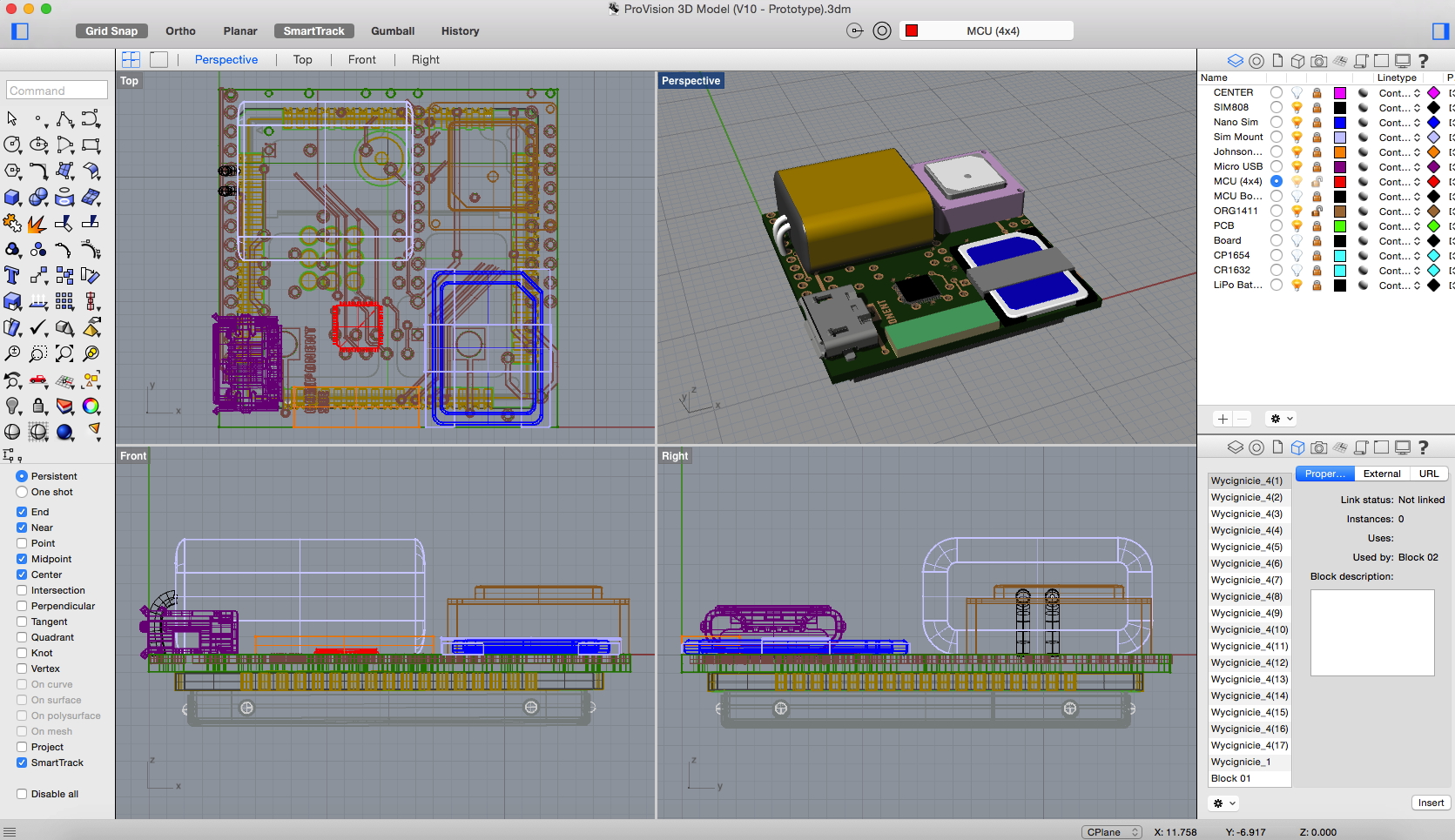Click the help question mark in layers panel
The image size is (1455, 840).
[1424, 61]
